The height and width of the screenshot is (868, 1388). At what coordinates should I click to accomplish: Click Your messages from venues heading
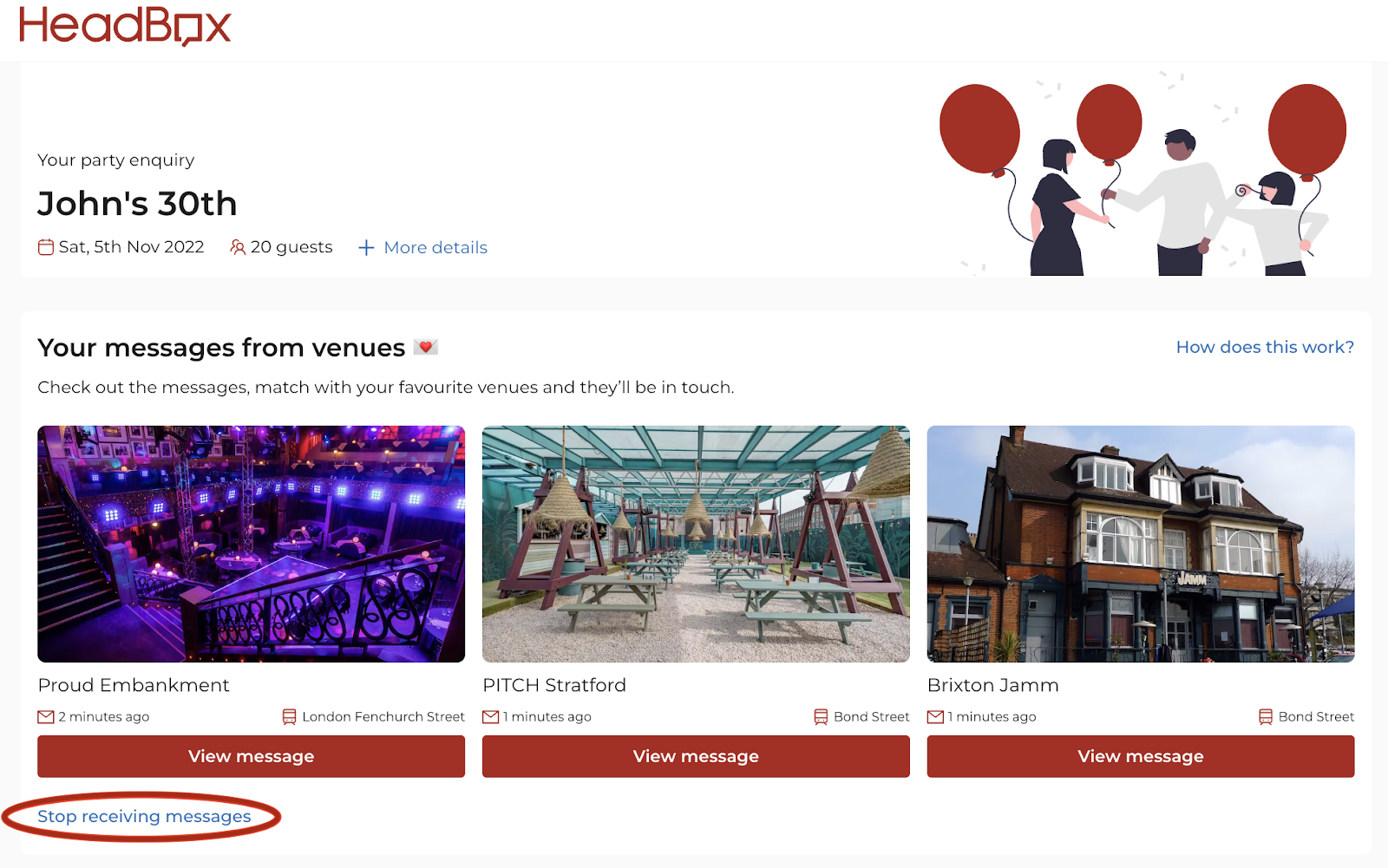(x=221, y=348)
